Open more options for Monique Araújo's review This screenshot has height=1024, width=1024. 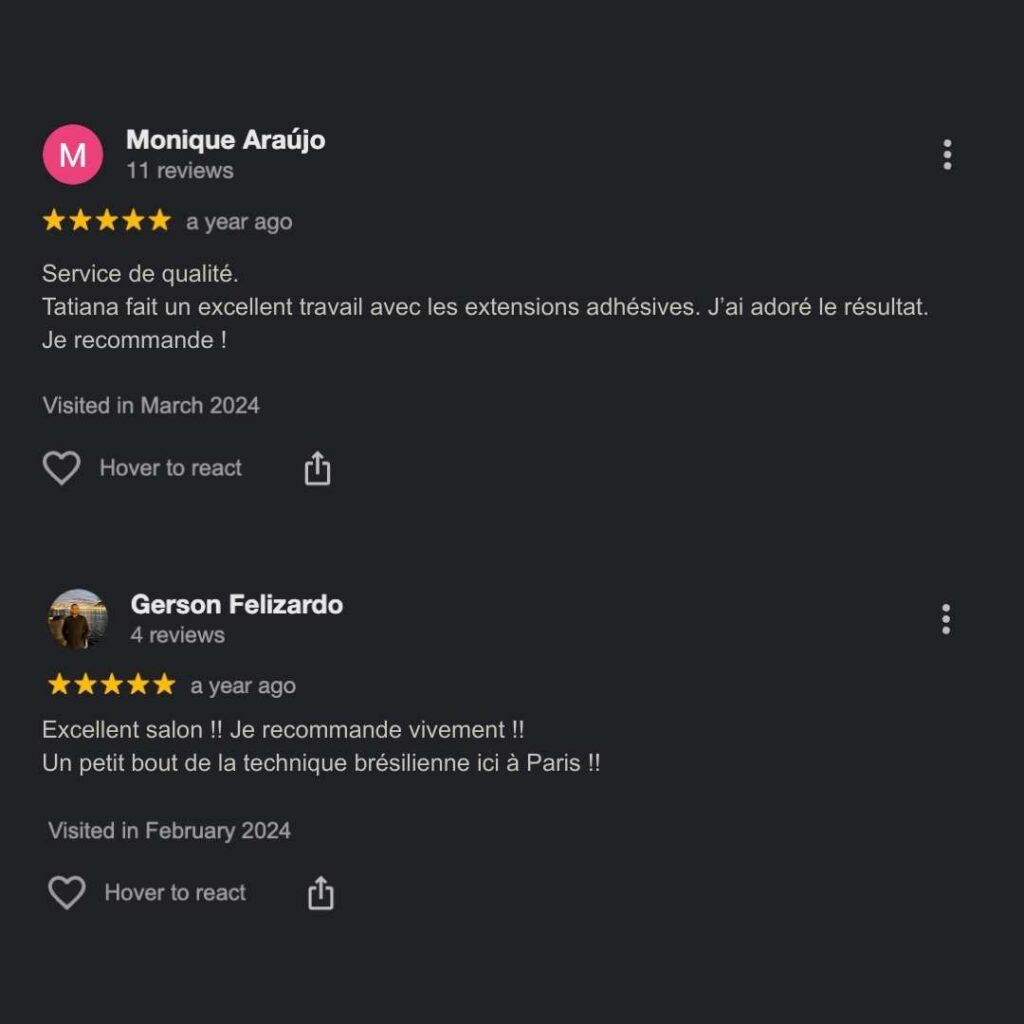(x=947, y=155)
